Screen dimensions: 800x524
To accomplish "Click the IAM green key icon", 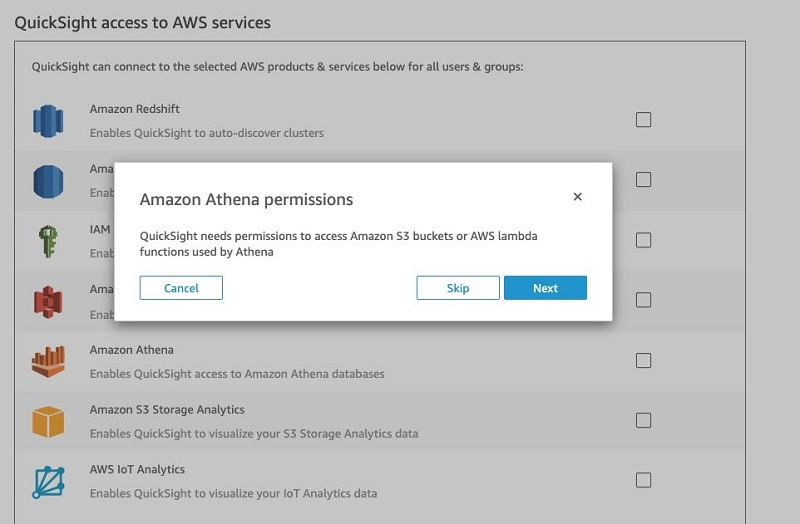I will pos(48,241).
